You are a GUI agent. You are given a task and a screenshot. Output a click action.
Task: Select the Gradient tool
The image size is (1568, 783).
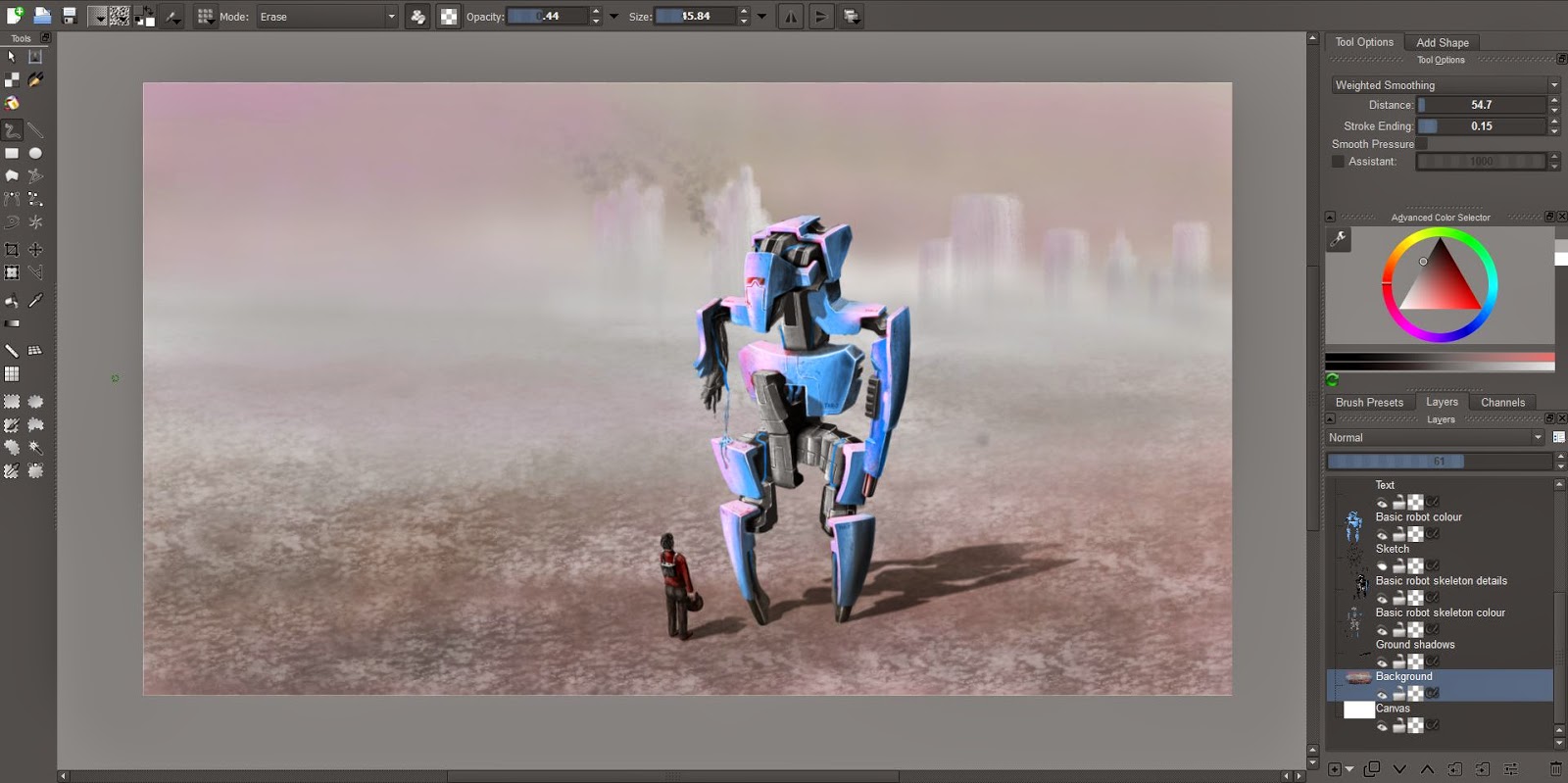click(x=12, y=323)
